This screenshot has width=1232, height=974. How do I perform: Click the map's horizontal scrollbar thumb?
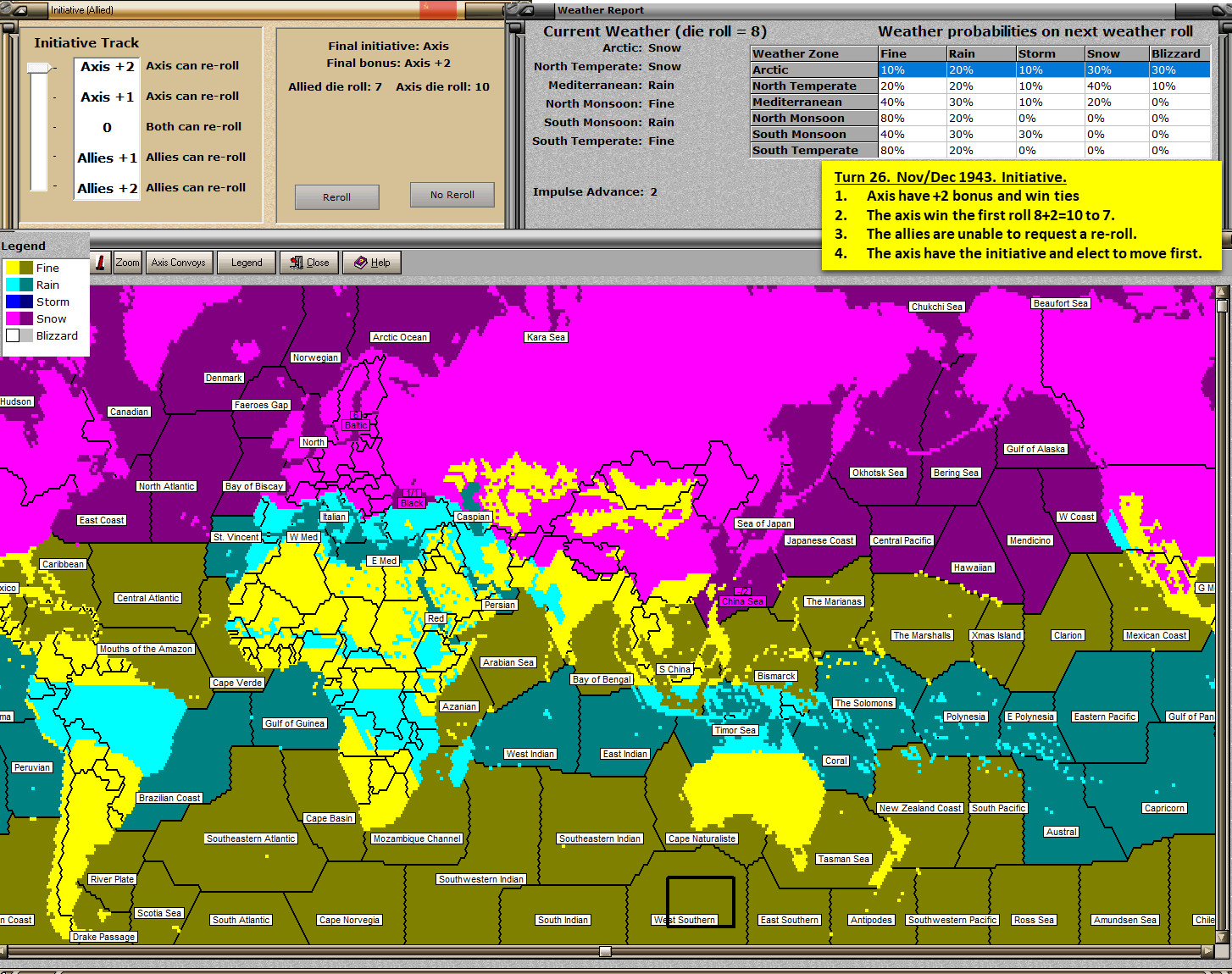click(605, 952)
